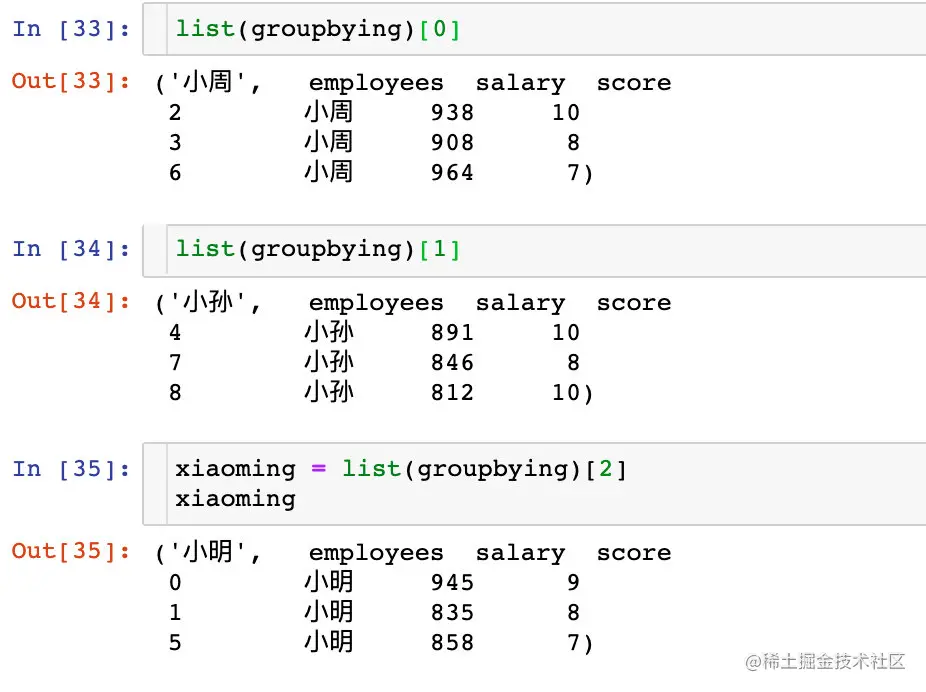Click salary value 945

pos(452,583)
